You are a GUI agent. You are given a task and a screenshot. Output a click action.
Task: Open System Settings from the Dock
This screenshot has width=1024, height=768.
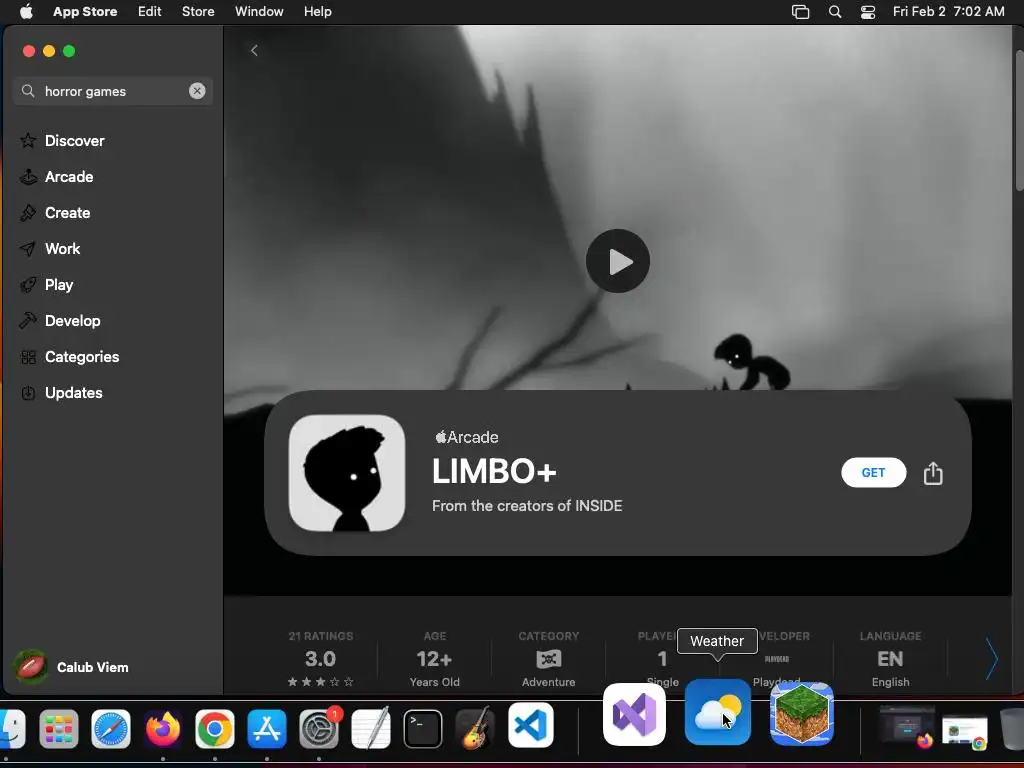click(319, 729)
